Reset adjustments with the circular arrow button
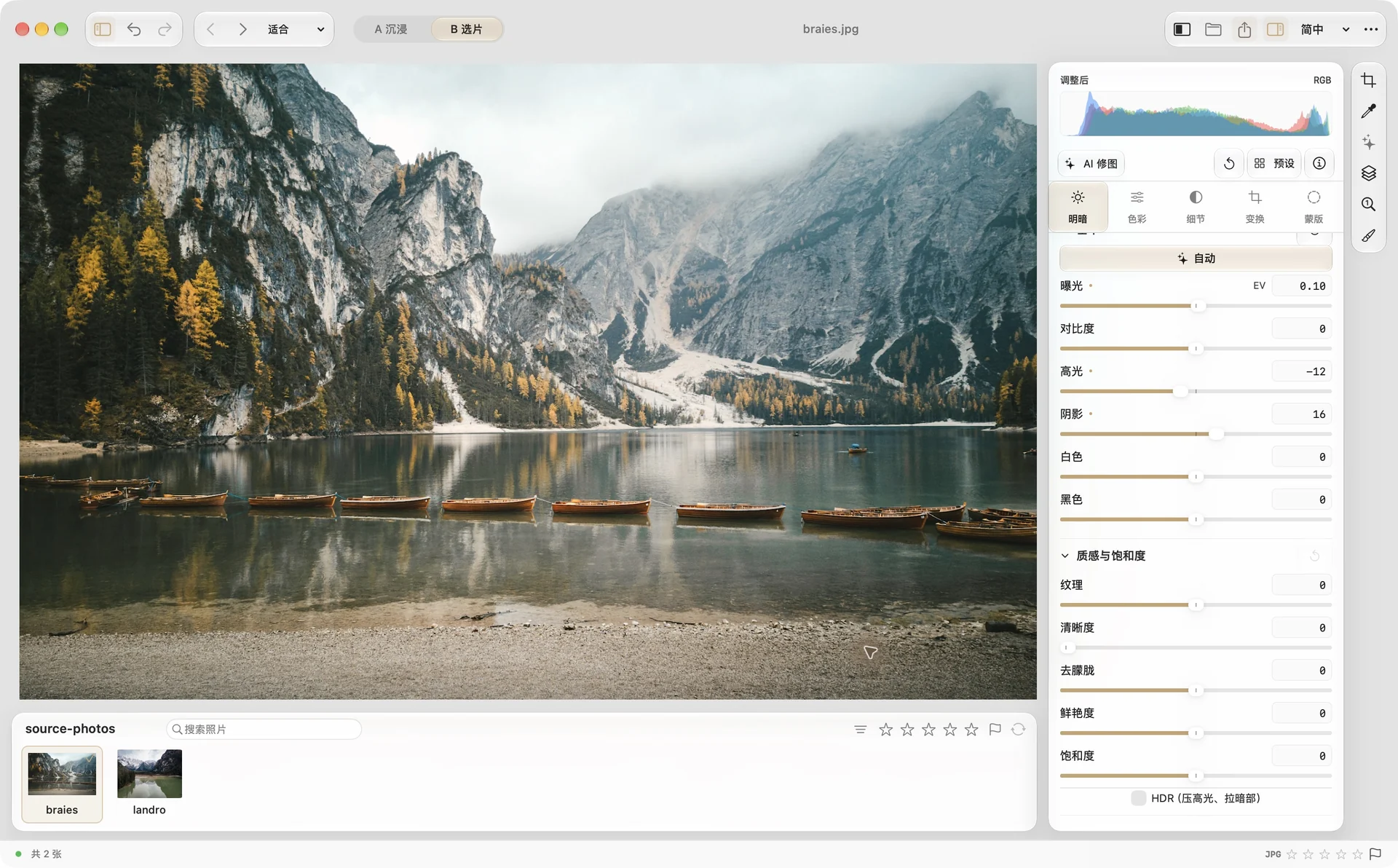The height and width of the screenshot is (868, 1398). coord(1229,163)
